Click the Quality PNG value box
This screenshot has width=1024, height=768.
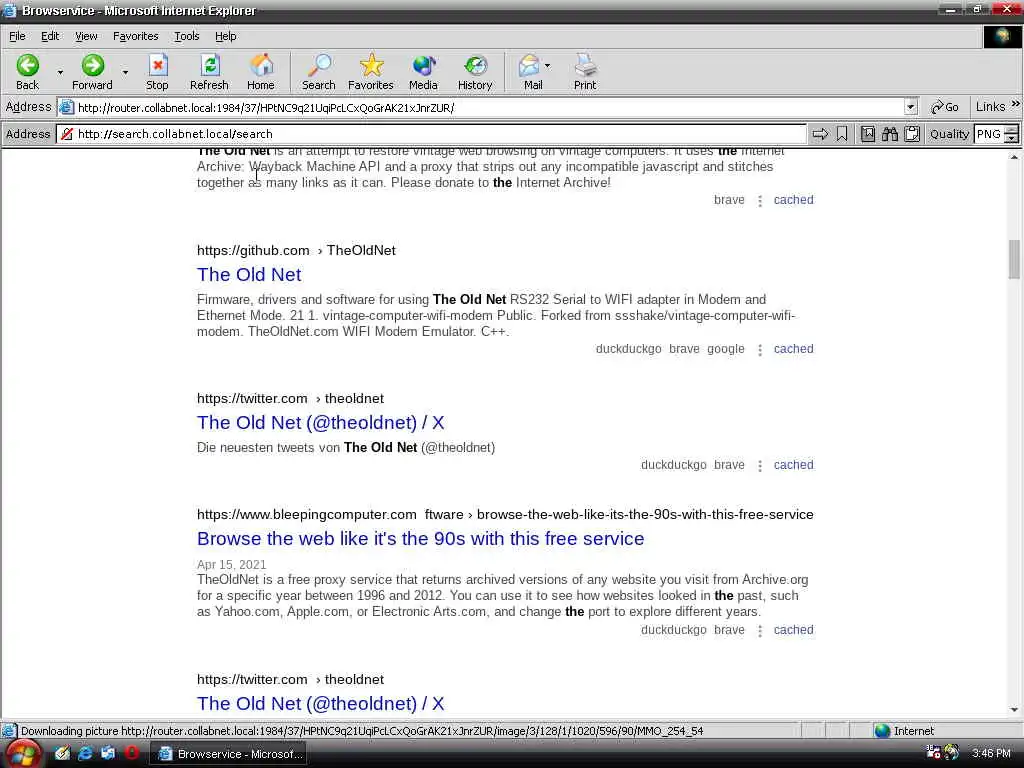pos(989,134)
